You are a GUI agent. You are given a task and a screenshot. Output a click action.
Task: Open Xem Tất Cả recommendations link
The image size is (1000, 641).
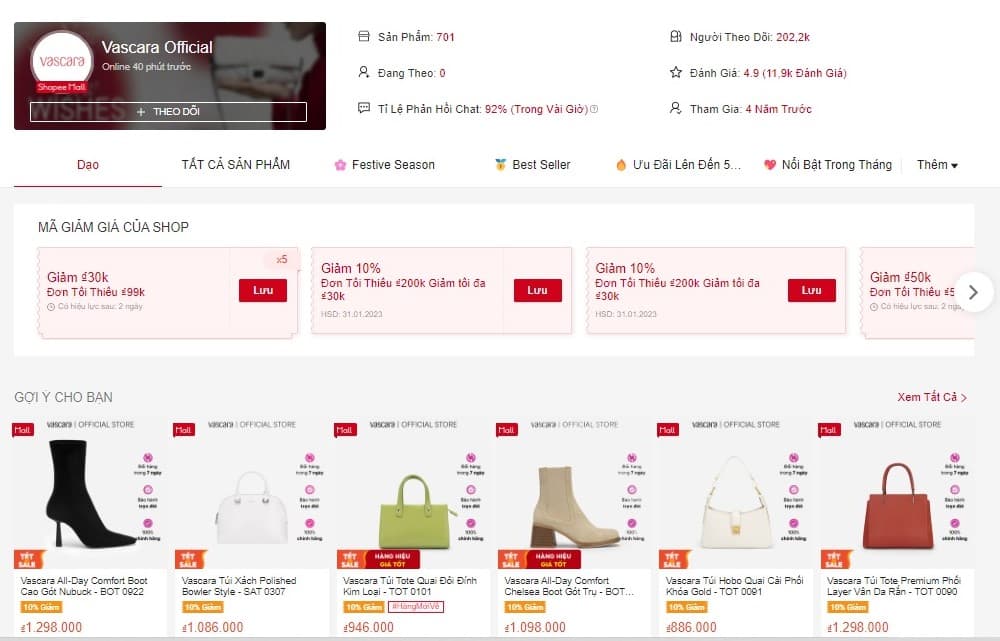tap(932, 397)
